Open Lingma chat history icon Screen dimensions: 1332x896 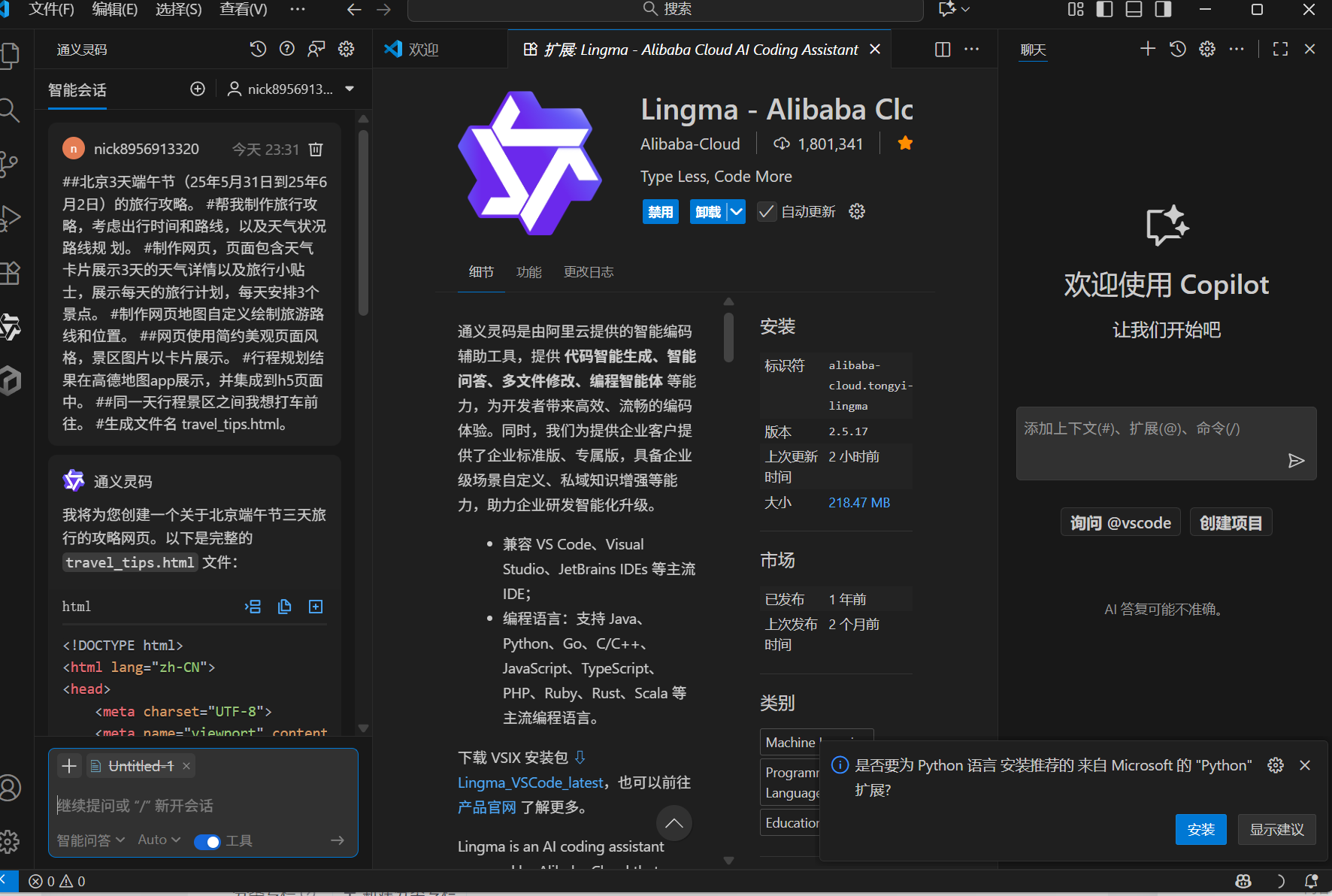click(258, 49)
